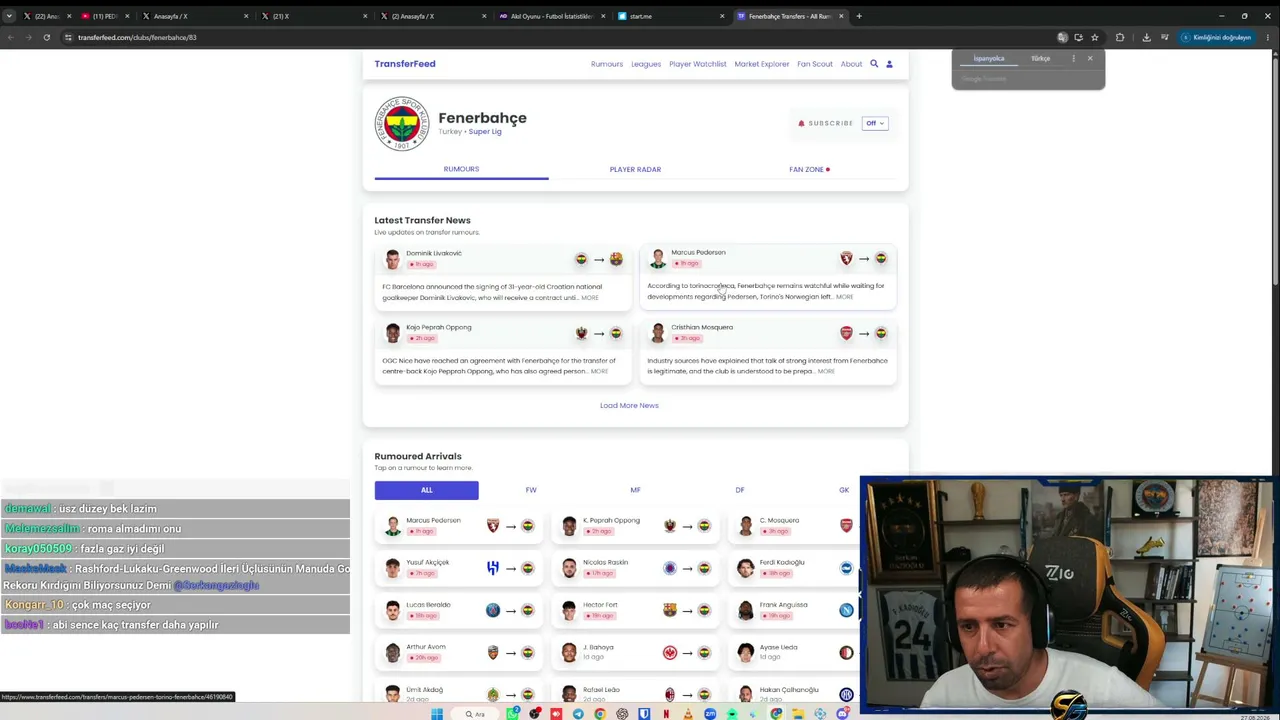Click the TransferFeed home logo
The width and height of the screenshot is (1280, 720).
[x=405, y=64]
